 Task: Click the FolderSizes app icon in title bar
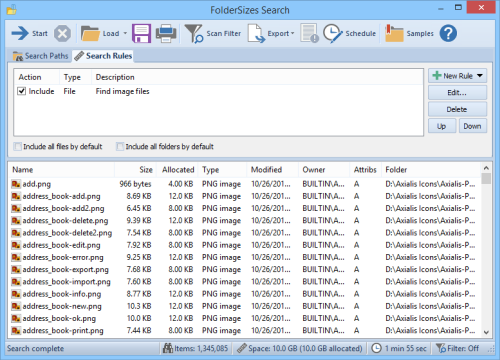pos(11,9)
